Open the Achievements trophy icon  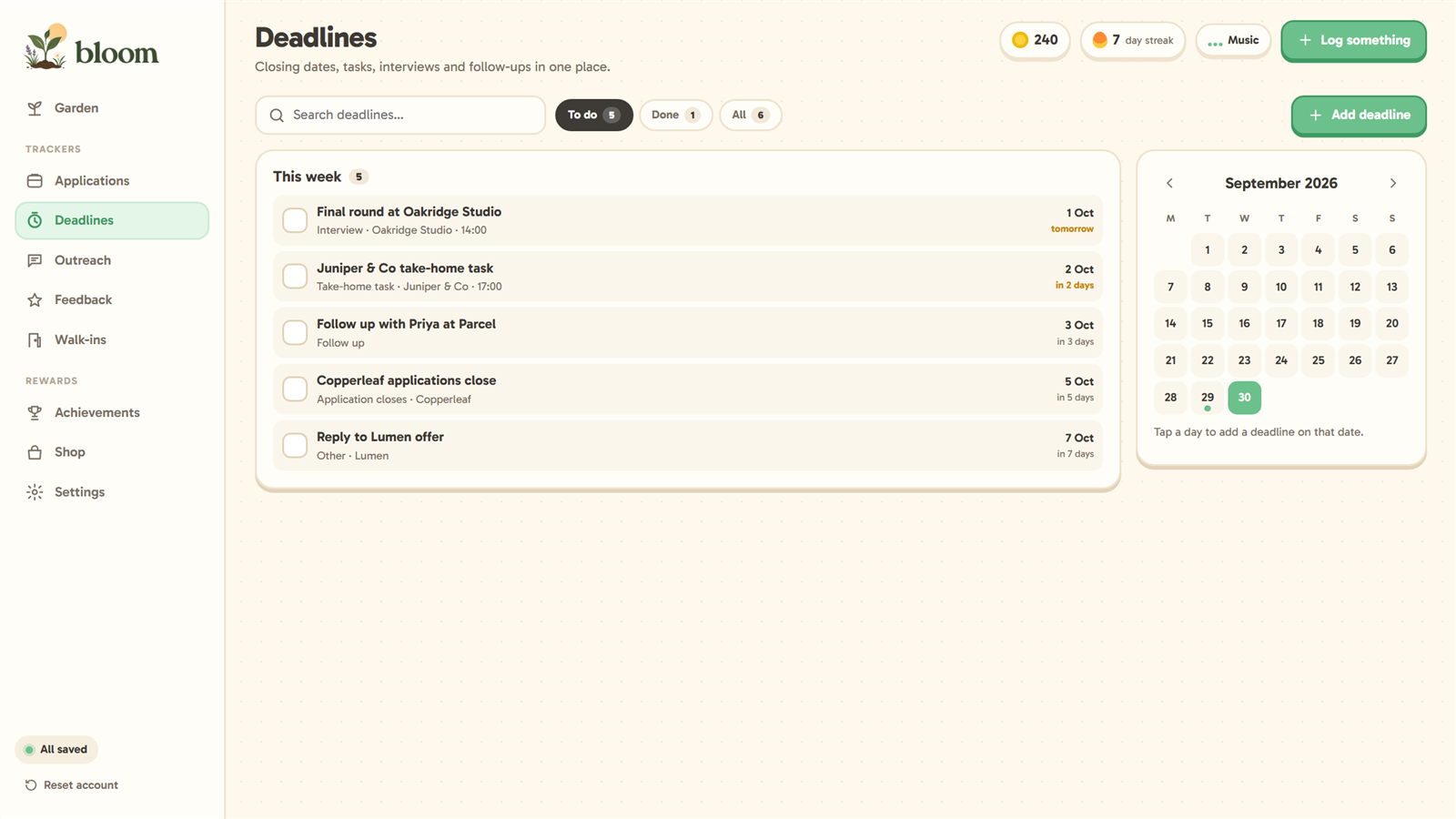(x=35, y=412)
